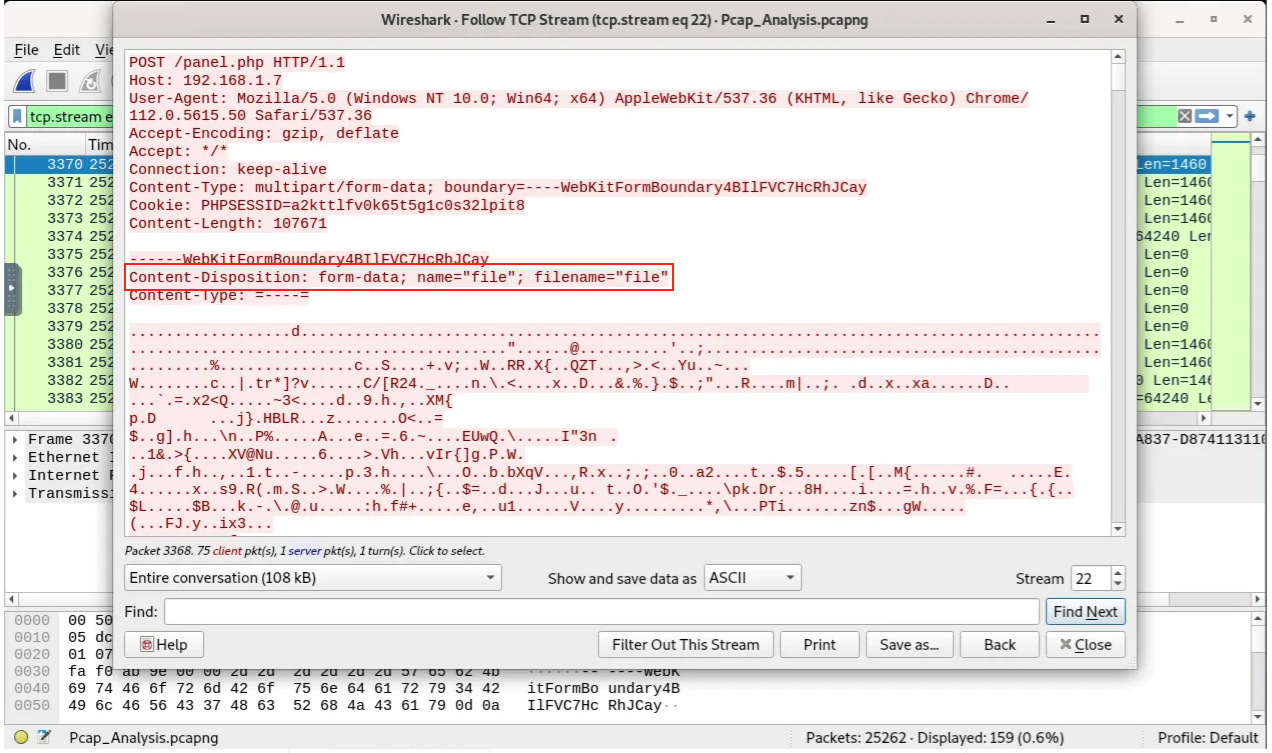The image size is (1272, 753).
Task: Click the Wireshark shark fin start capture icon
Action: click(x=24, y=82)
